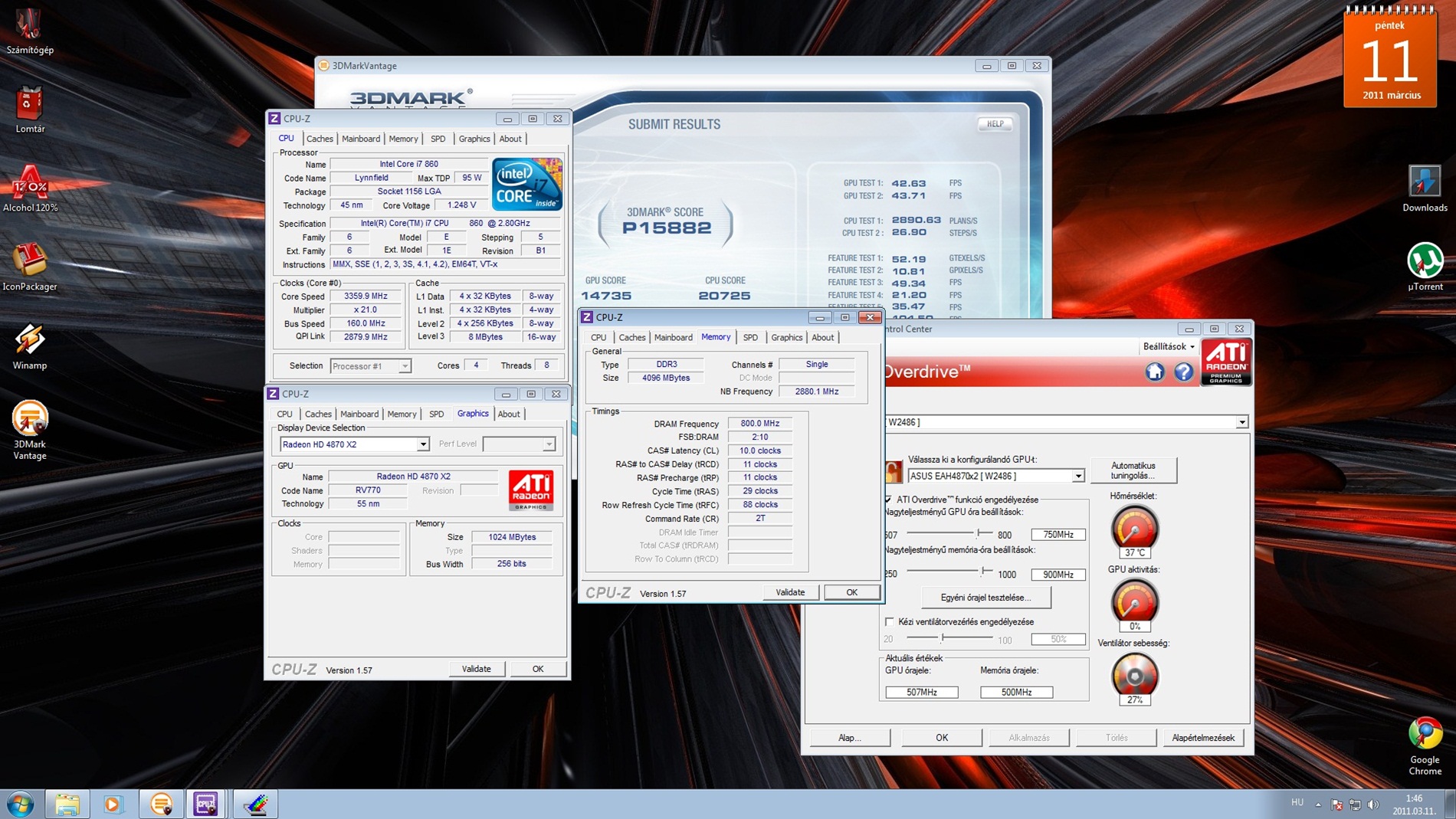
Task: Open the Számítógép desktop icon
Action: (x=30, y=31)
